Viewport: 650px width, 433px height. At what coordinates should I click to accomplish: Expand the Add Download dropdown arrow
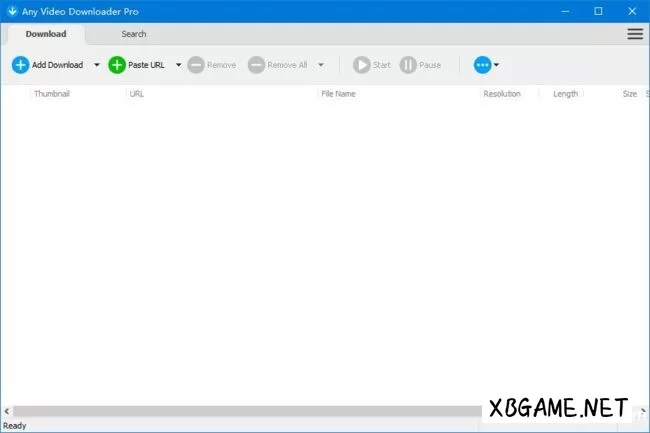click(96, 65)
